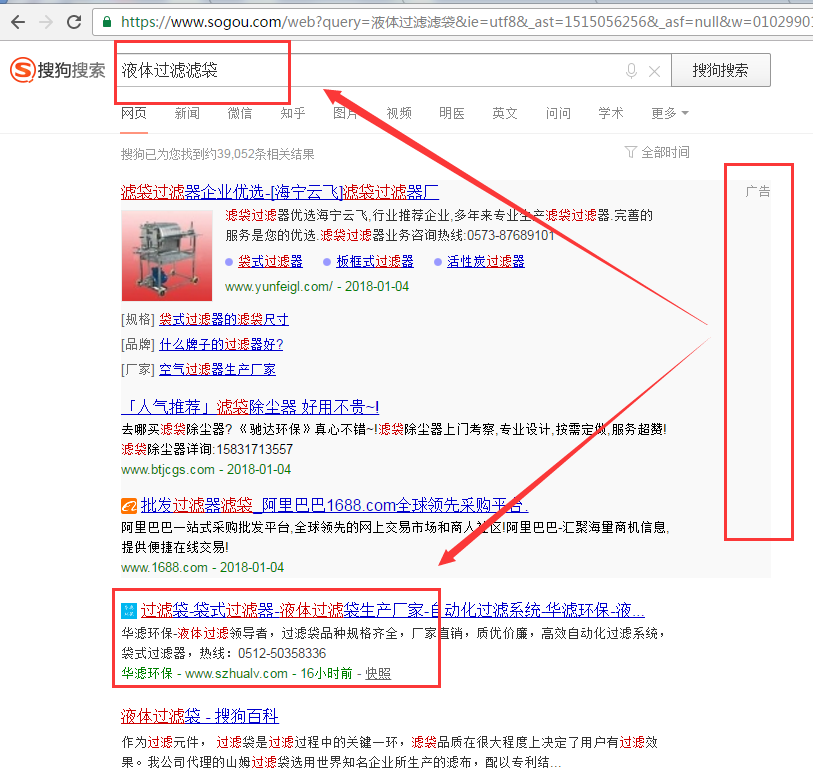Reload the page with the refresh icon
Screen dimensions: 813x775
(75, 21)
